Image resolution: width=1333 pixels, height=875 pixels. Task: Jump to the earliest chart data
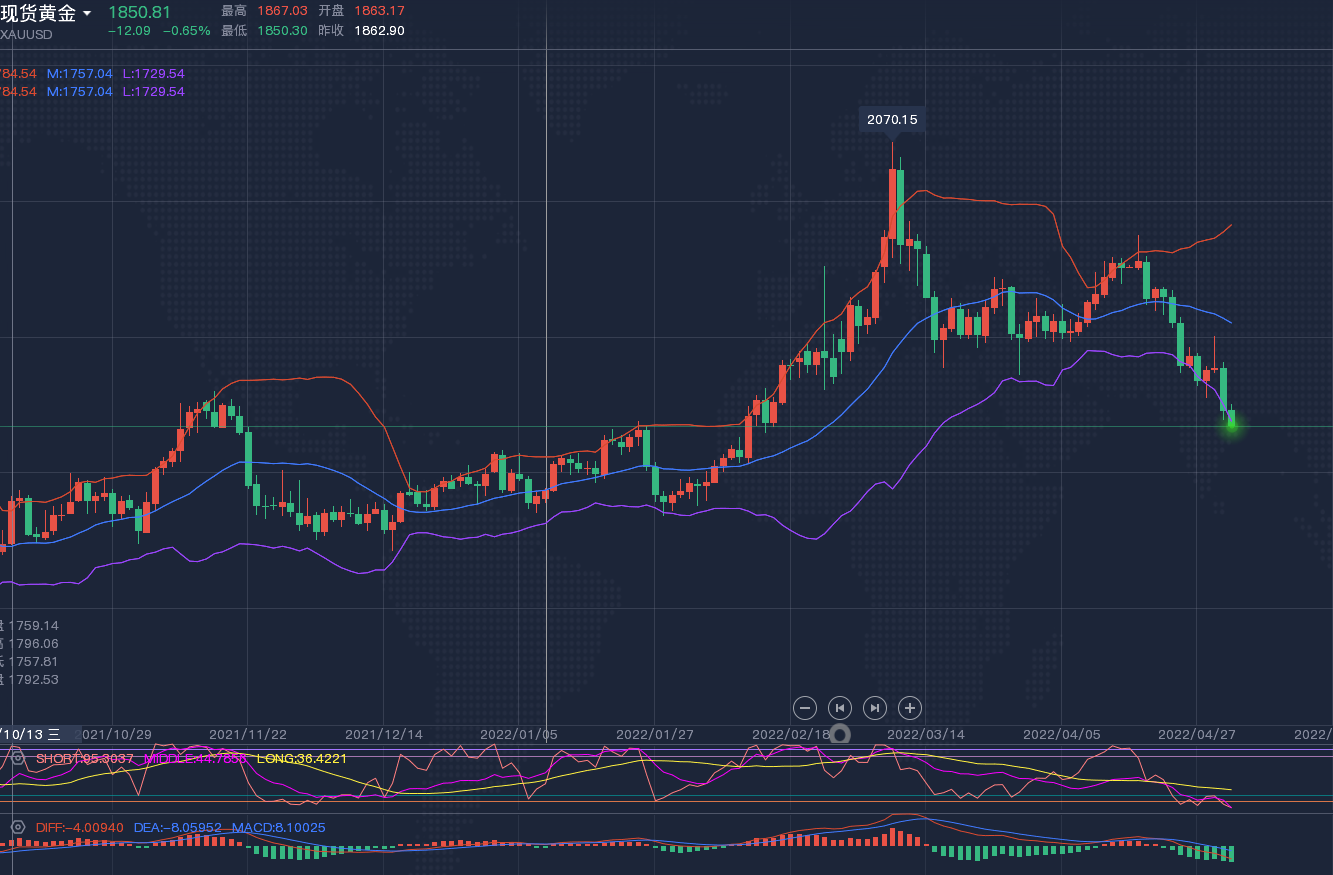(x=840, y=708)
